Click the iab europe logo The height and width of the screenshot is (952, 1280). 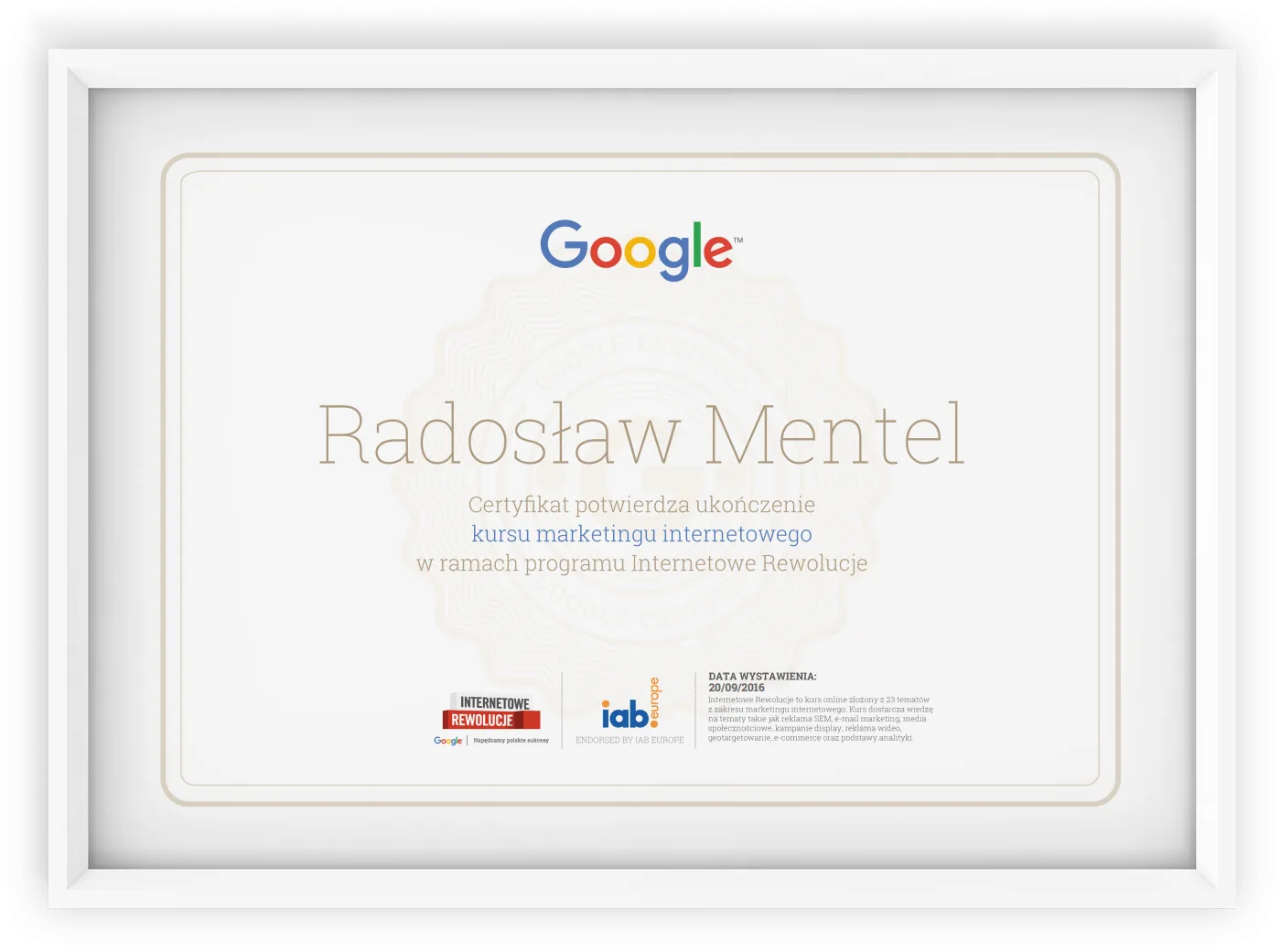[x=630, y=703]
